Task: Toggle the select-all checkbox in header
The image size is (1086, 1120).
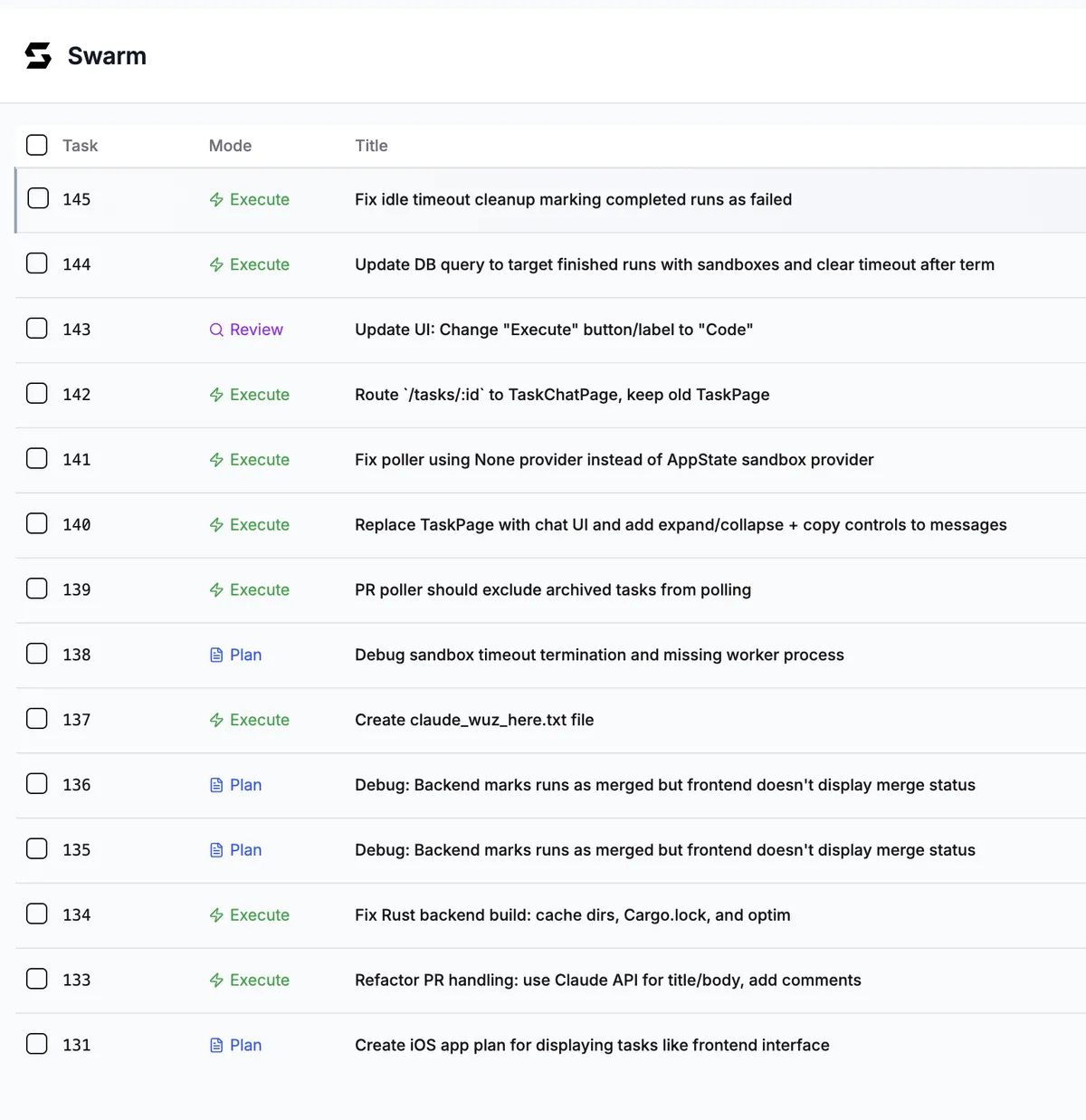Action: point(37,146)
